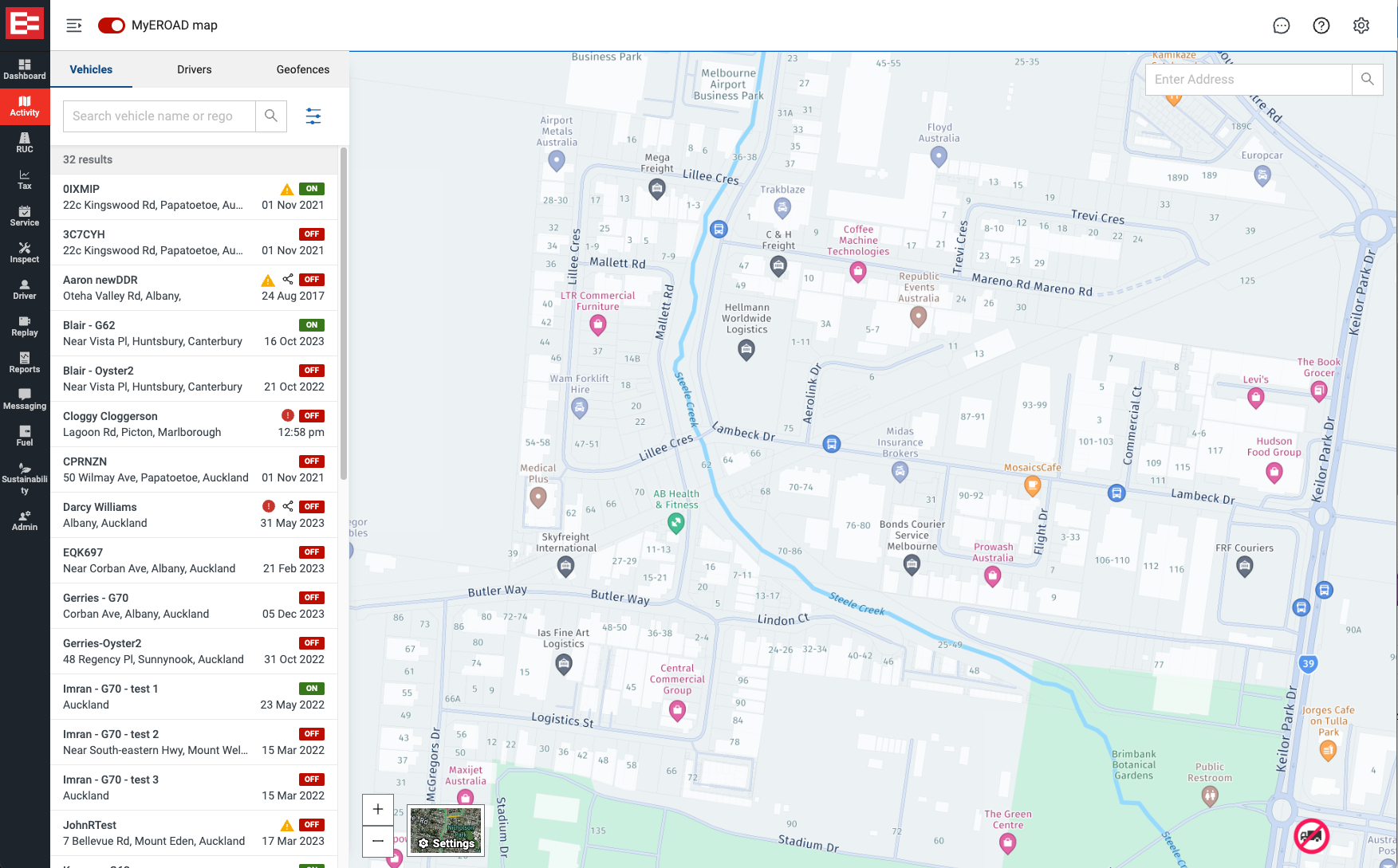Screen dimensions: 1398x868
Task: Click the Central Commercial Group marker
Action: coord(677,709)
